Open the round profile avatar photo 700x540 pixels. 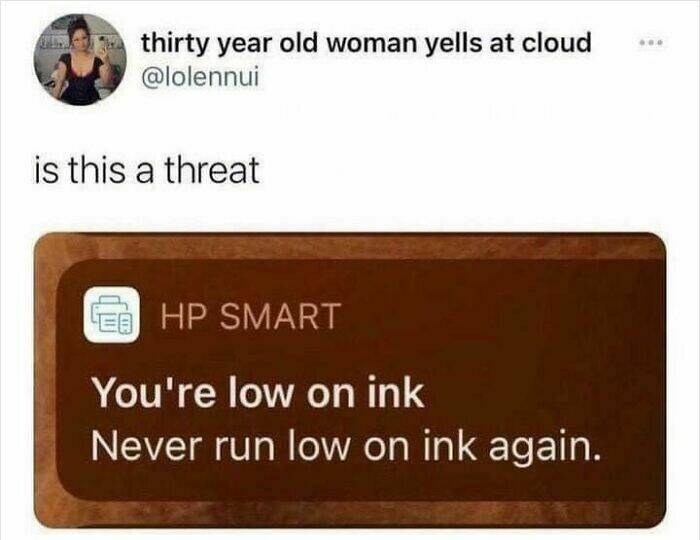pos(80,59)
